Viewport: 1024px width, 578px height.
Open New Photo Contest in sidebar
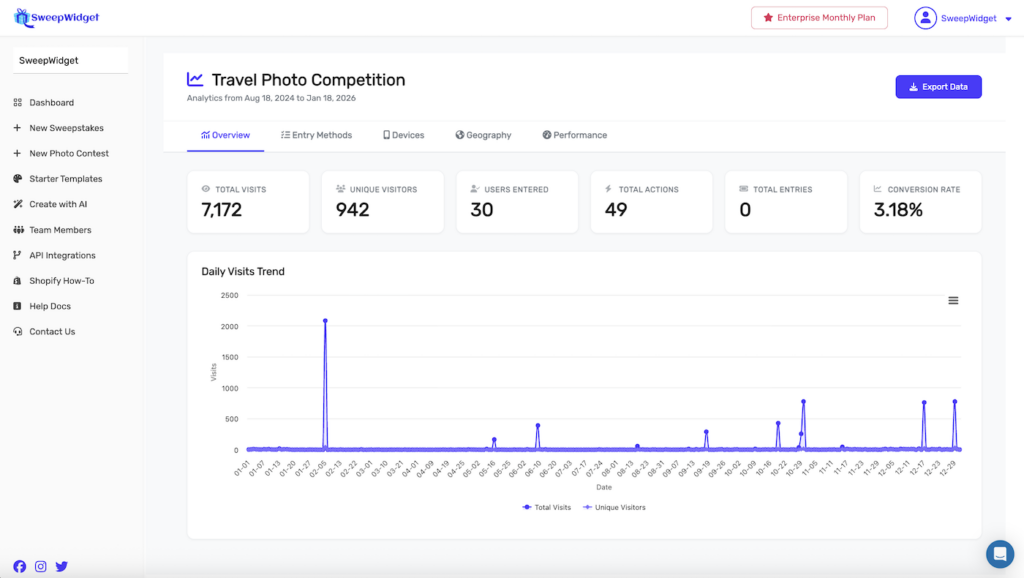pos(68,153)
